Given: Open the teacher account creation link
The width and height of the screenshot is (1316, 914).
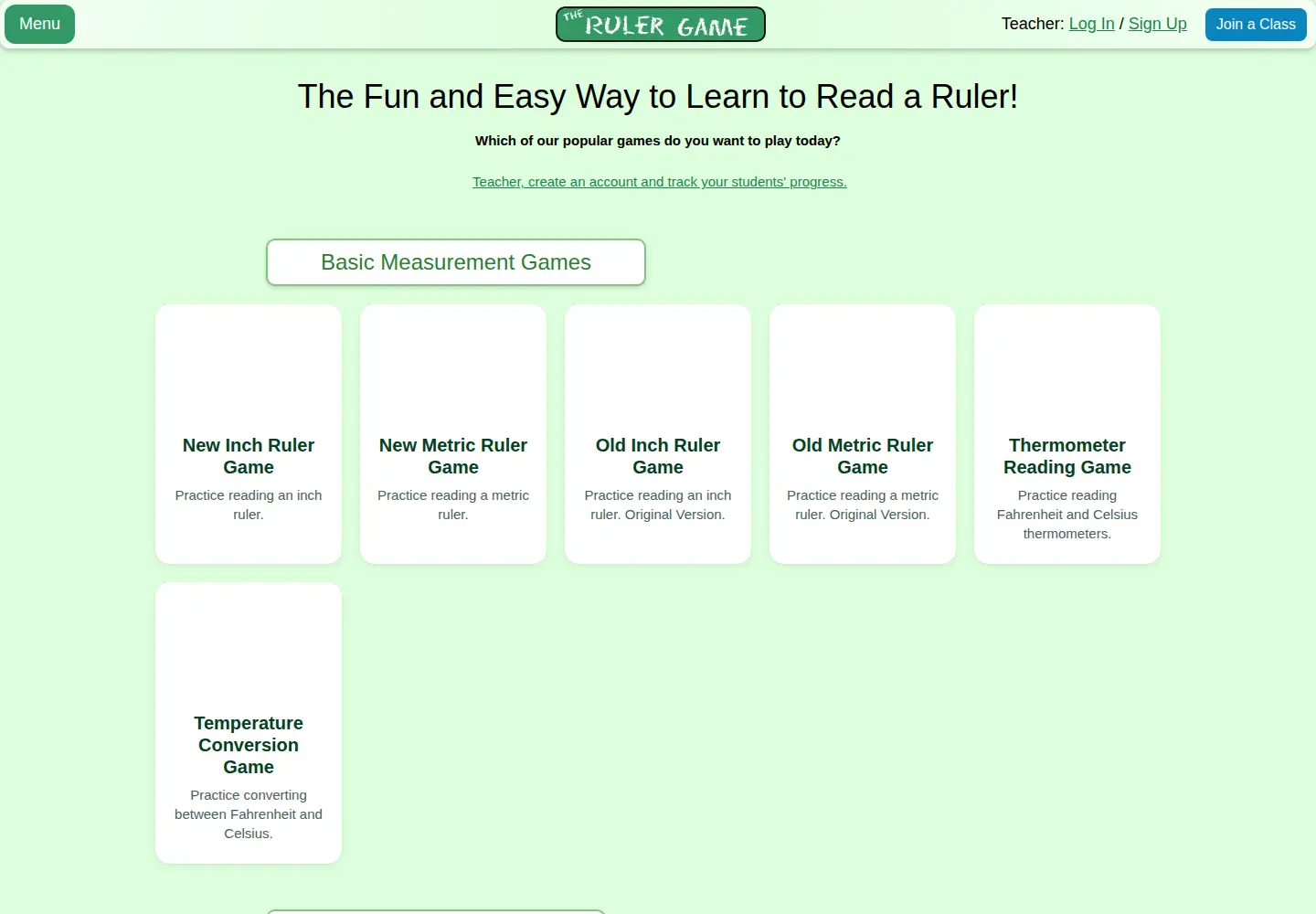Looking at the screenshot, I should 660,182.
